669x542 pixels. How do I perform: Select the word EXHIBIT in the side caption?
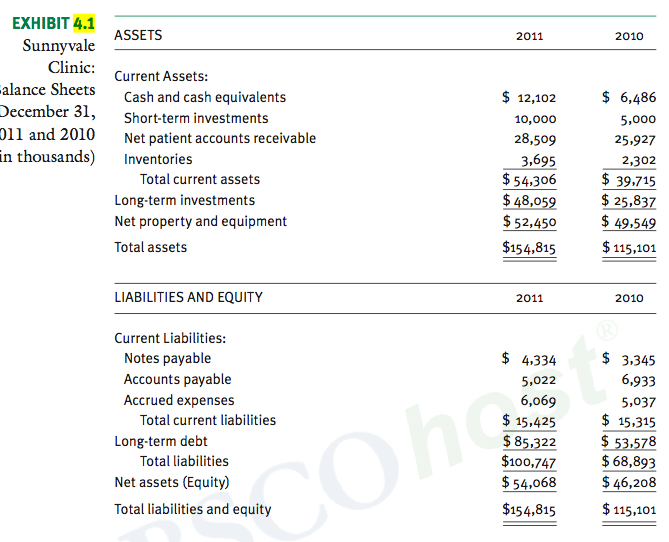pyautogui.click(x=41, y=23)
